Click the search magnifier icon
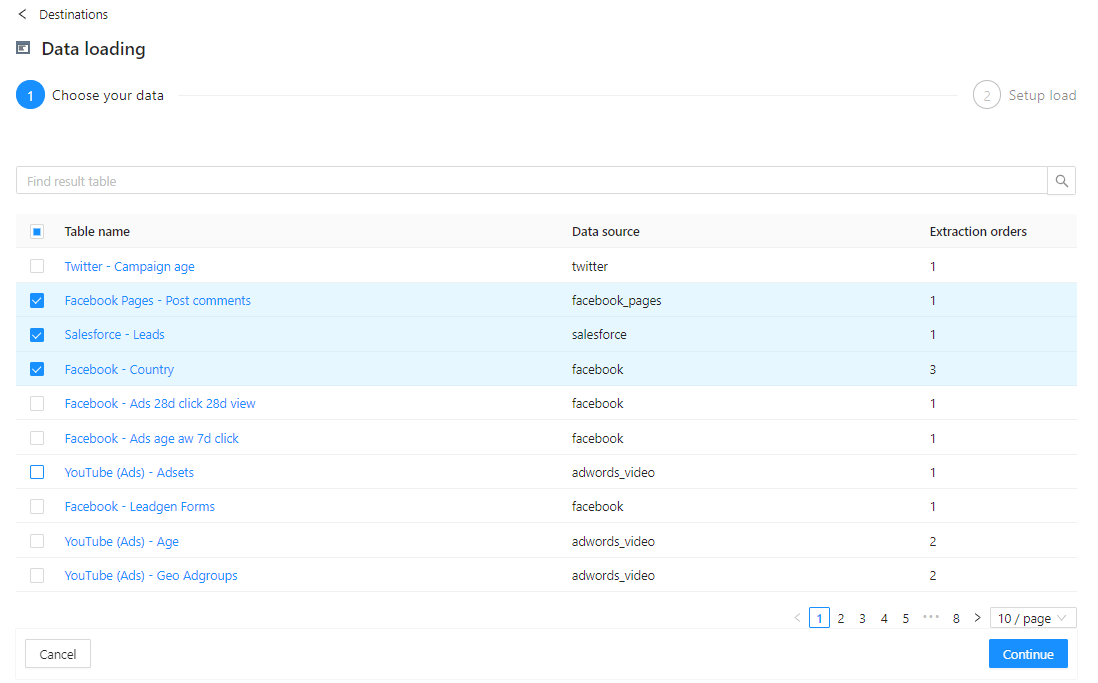The width and height of the screenshot is (1098, 683). pos(1062,181)
